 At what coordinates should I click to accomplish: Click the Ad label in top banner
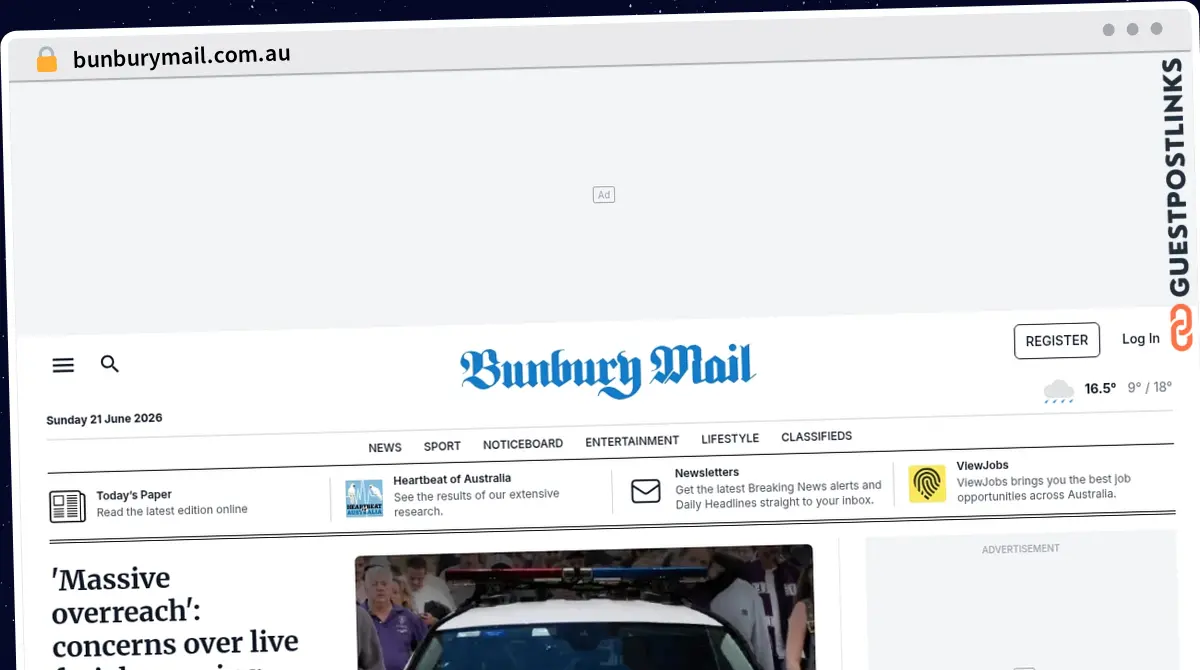click(604, 195)
